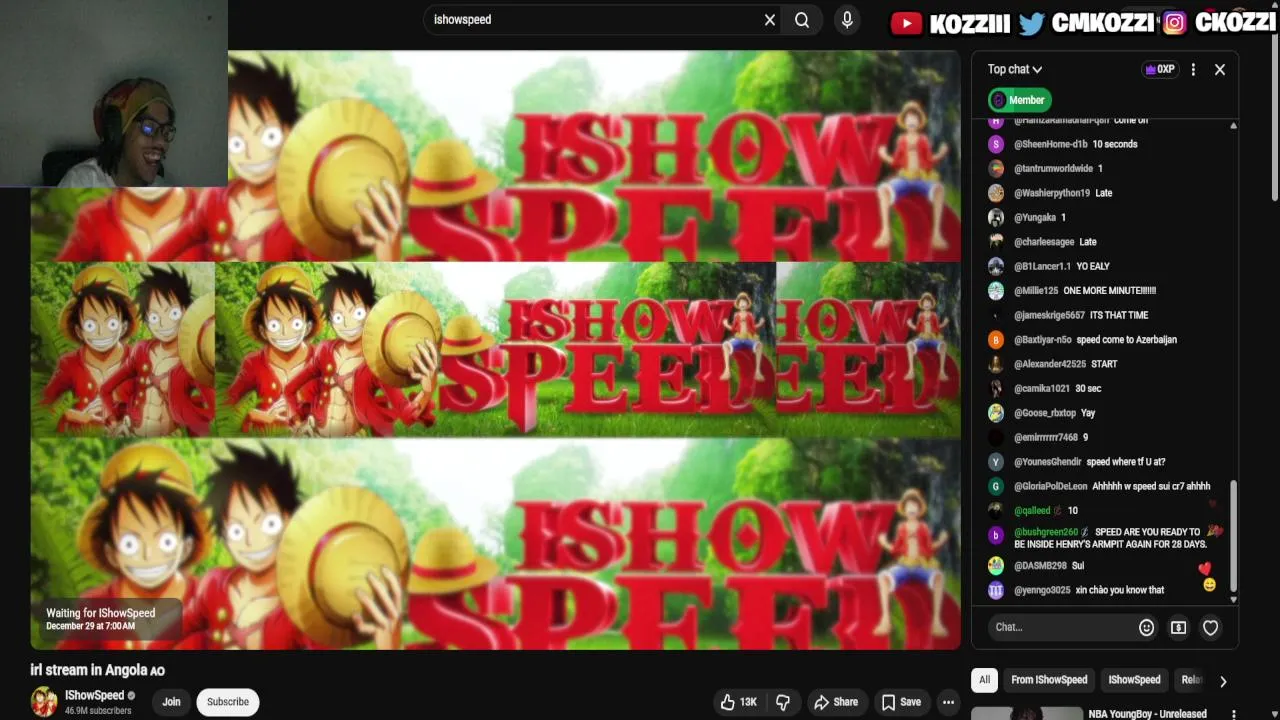Click @YounesGhendir avatar in chat
Image resolution: width=1280 pixels, height=720 pixels.
click(996, 462)
